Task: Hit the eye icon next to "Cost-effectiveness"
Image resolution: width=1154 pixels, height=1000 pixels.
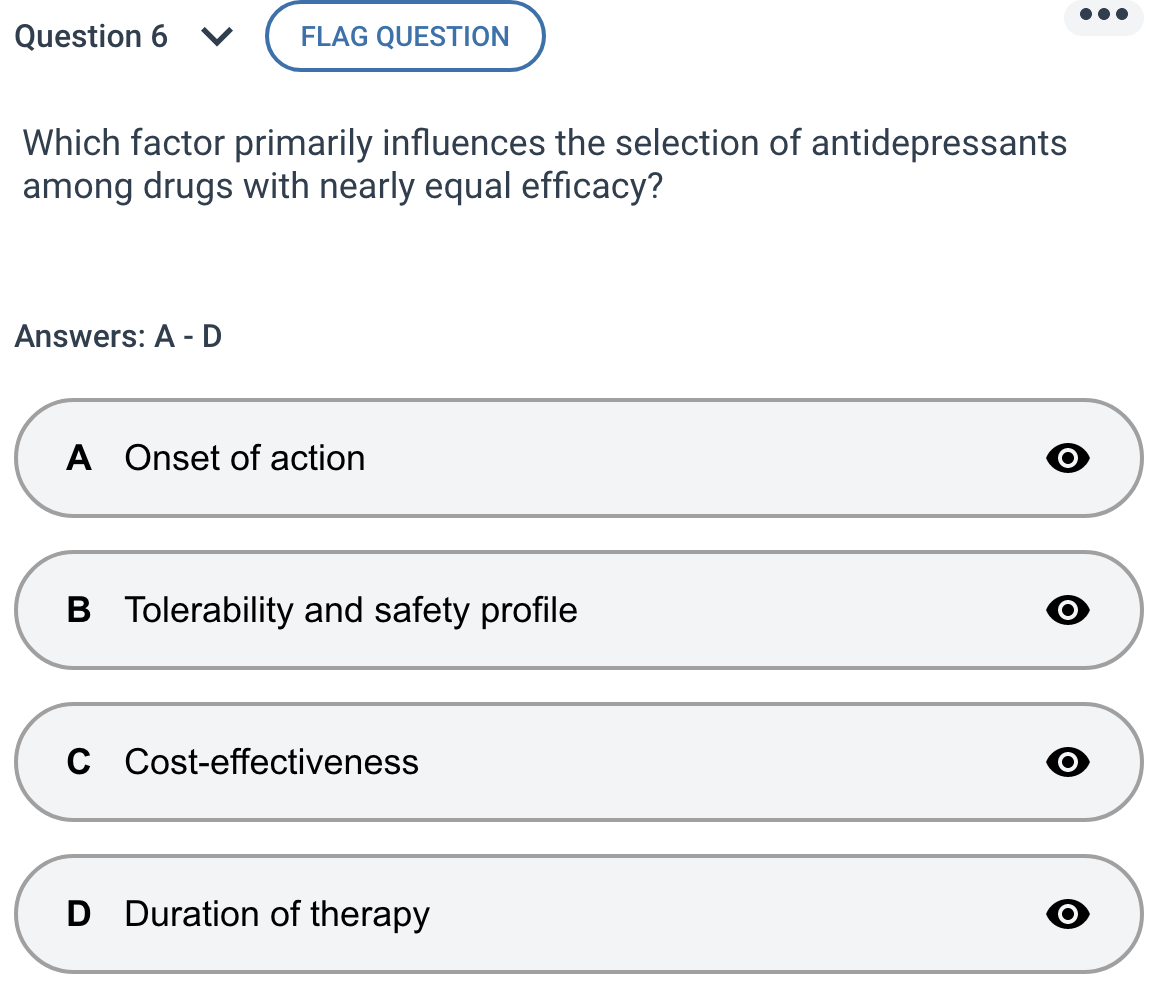Action: click(x=1067, y=762)
